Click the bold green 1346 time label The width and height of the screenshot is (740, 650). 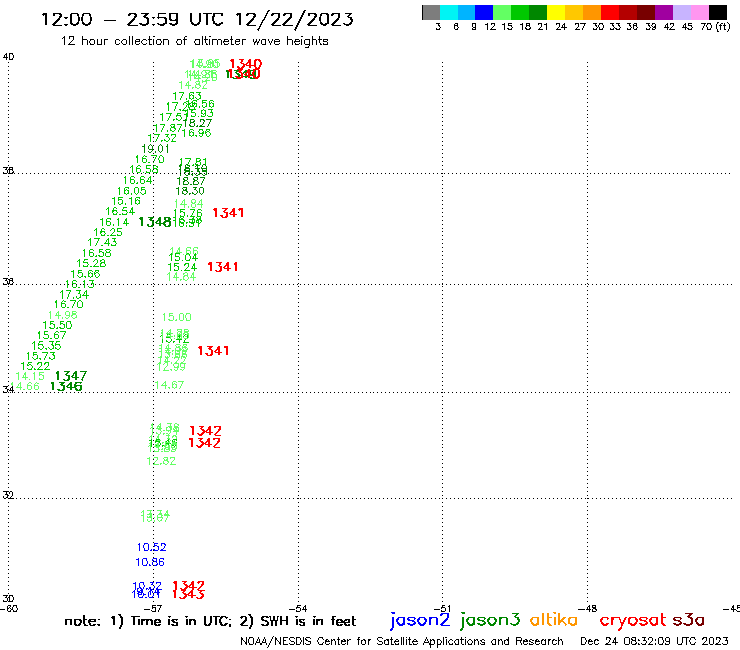66,387
